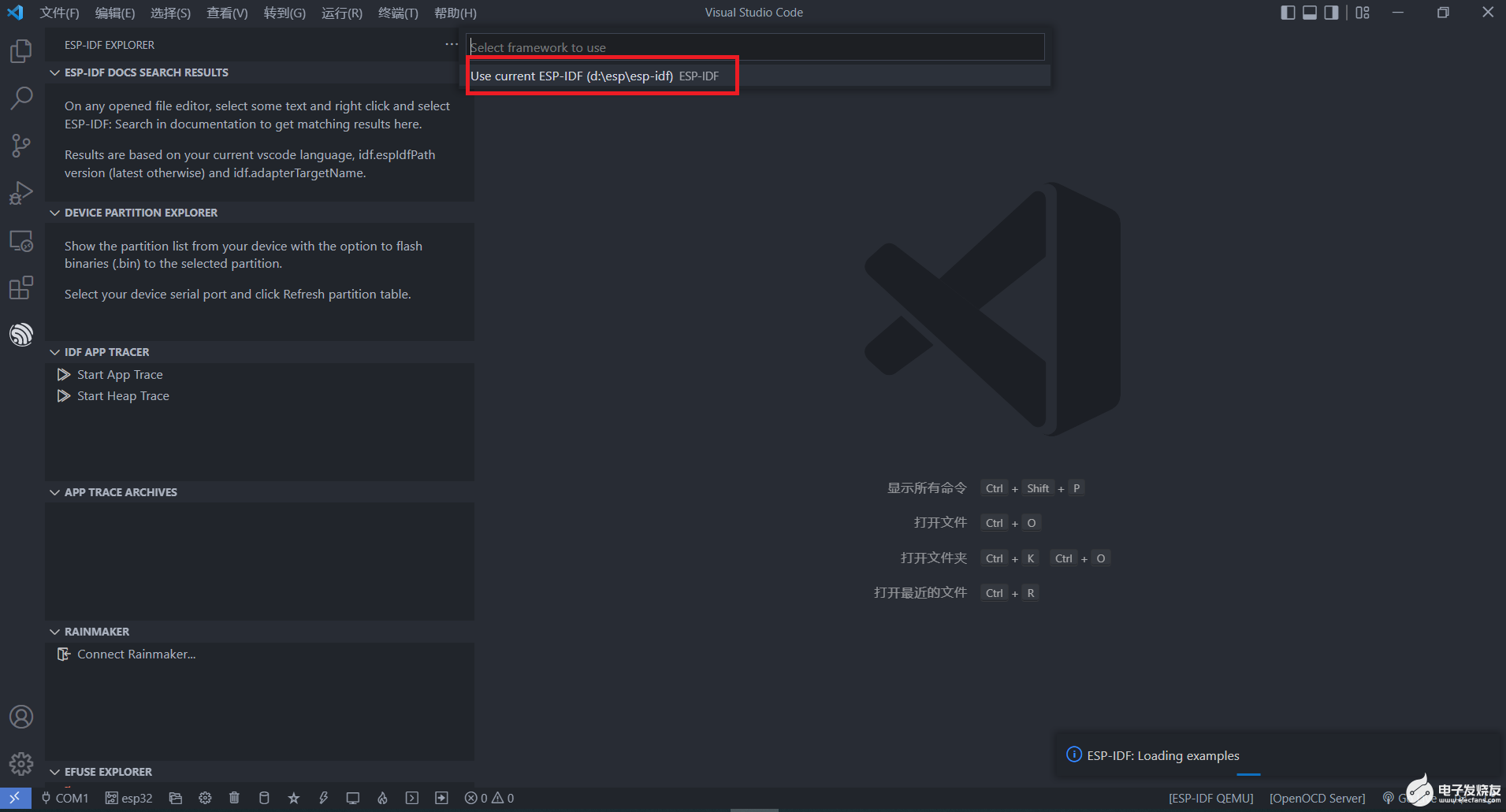Click the remote window status bar indicator
The height and width of the screenshot is (812, 1506).
click(x=15, y=798)
